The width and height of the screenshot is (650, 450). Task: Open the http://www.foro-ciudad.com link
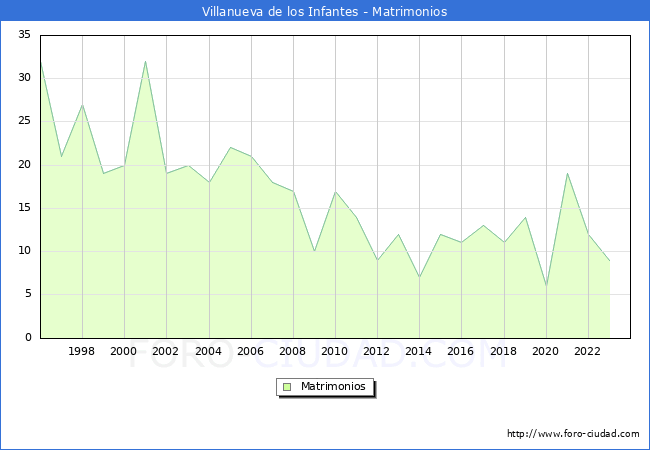coord(573,434)
